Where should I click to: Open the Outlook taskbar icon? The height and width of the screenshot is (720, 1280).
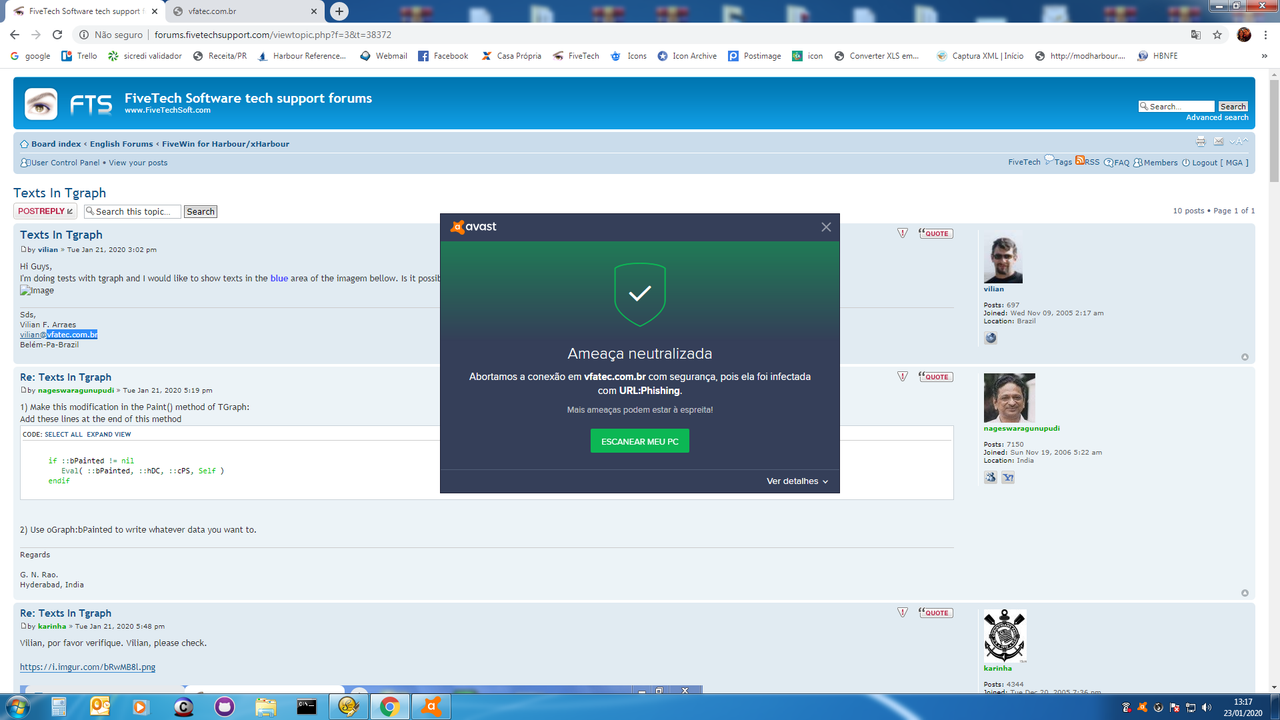(100, 707)
